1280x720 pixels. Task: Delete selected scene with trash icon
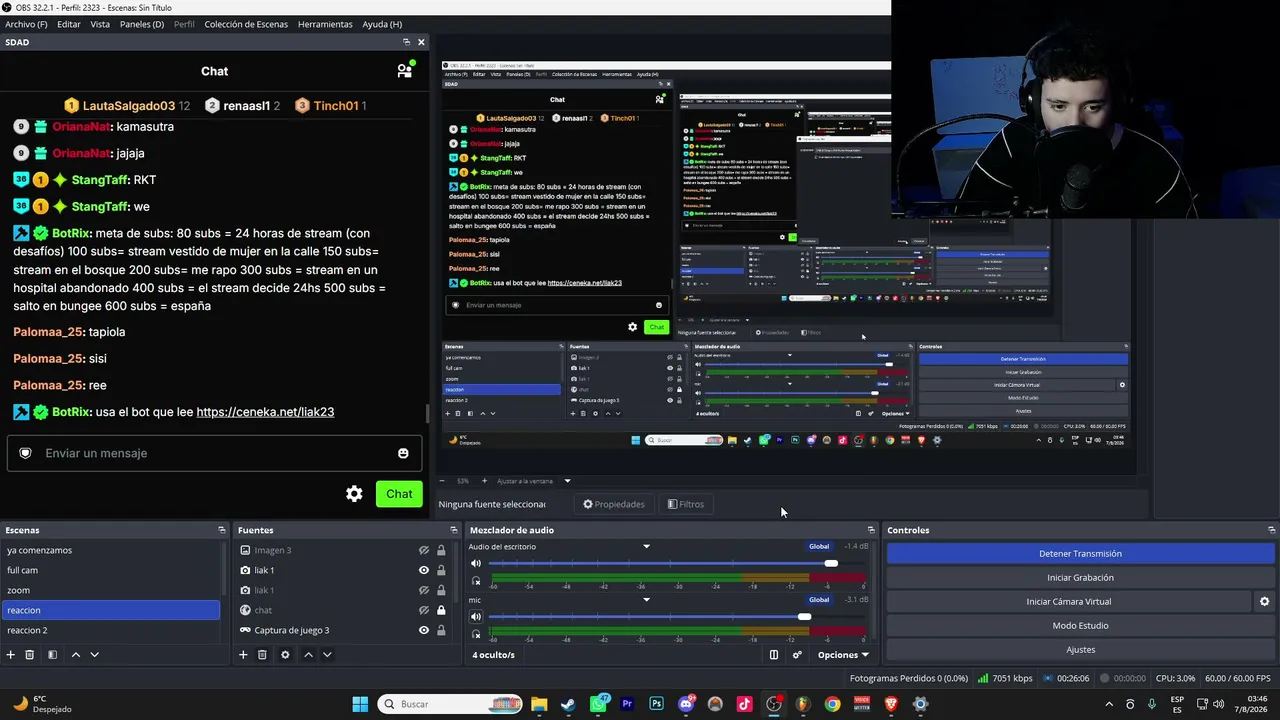click(30, 655)
